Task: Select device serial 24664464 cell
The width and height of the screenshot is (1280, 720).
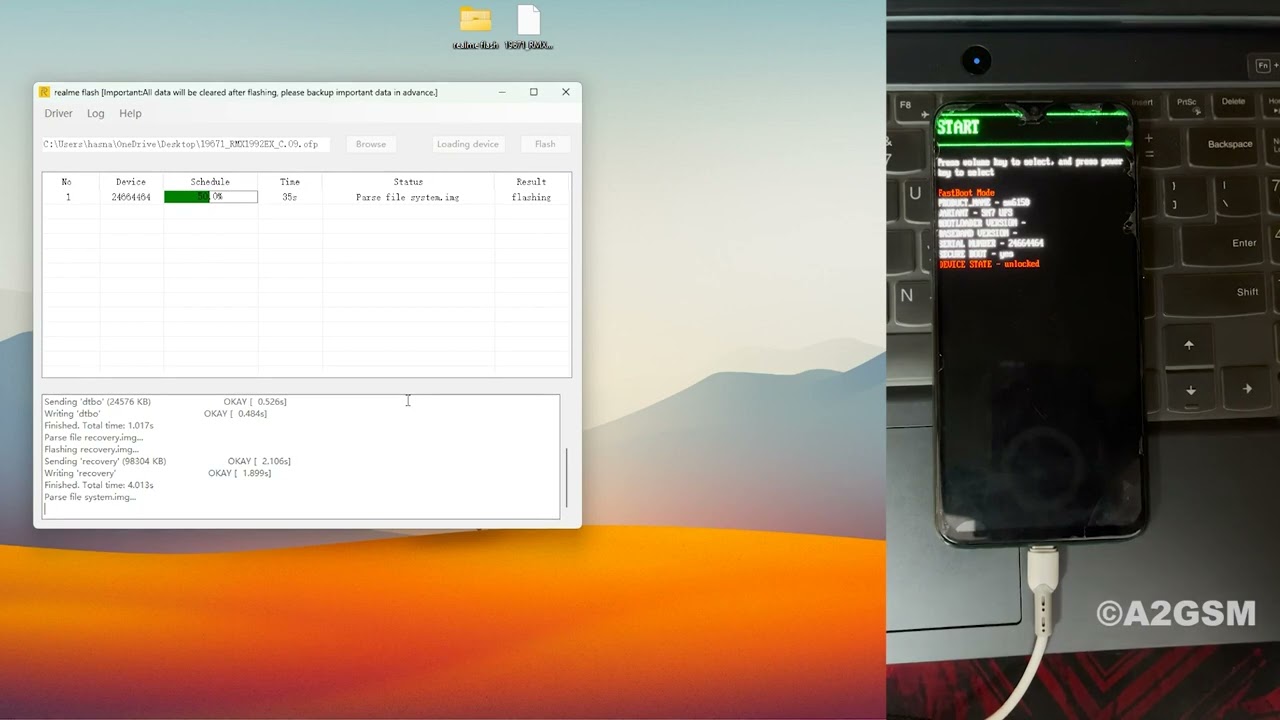Action: click(131, 197)
